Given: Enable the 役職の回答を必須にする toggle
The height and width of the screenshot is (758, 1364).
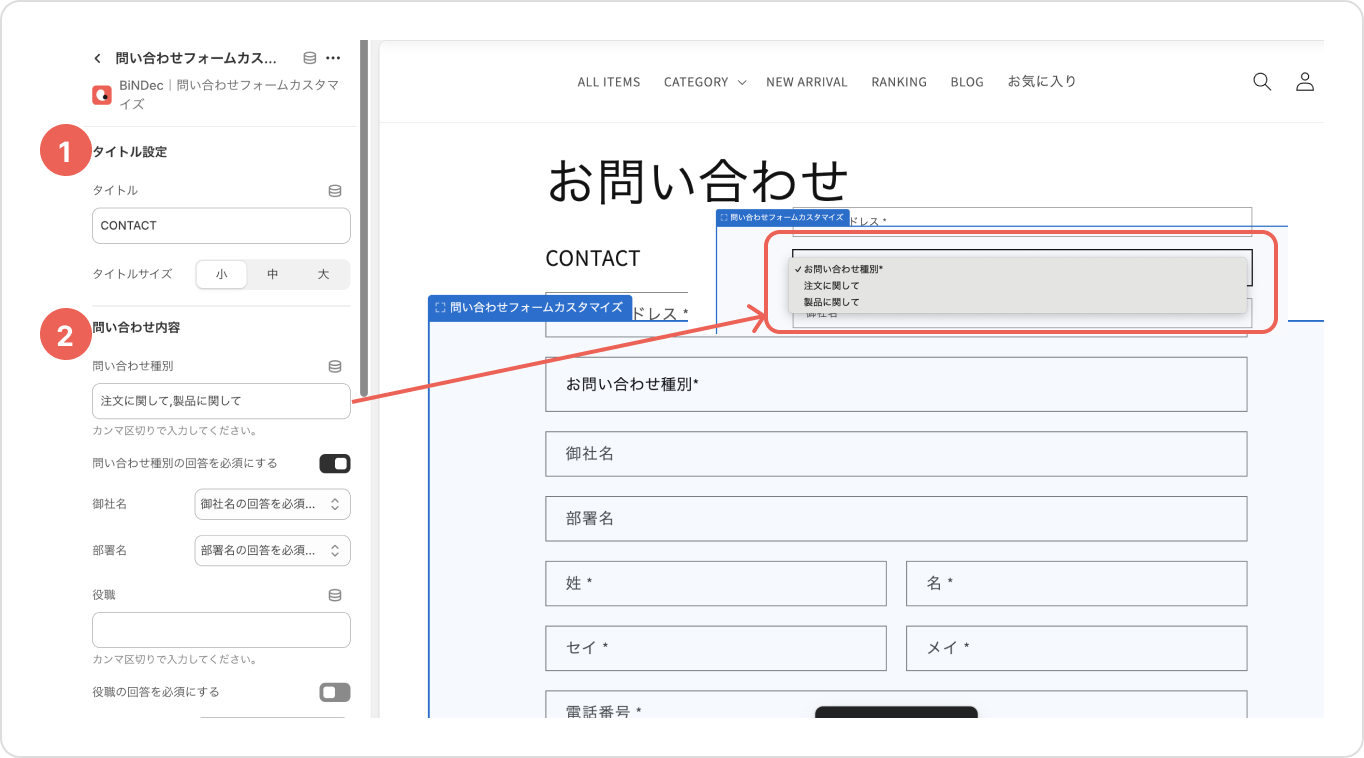Looking at the screenshot, I should click(334, 692).
